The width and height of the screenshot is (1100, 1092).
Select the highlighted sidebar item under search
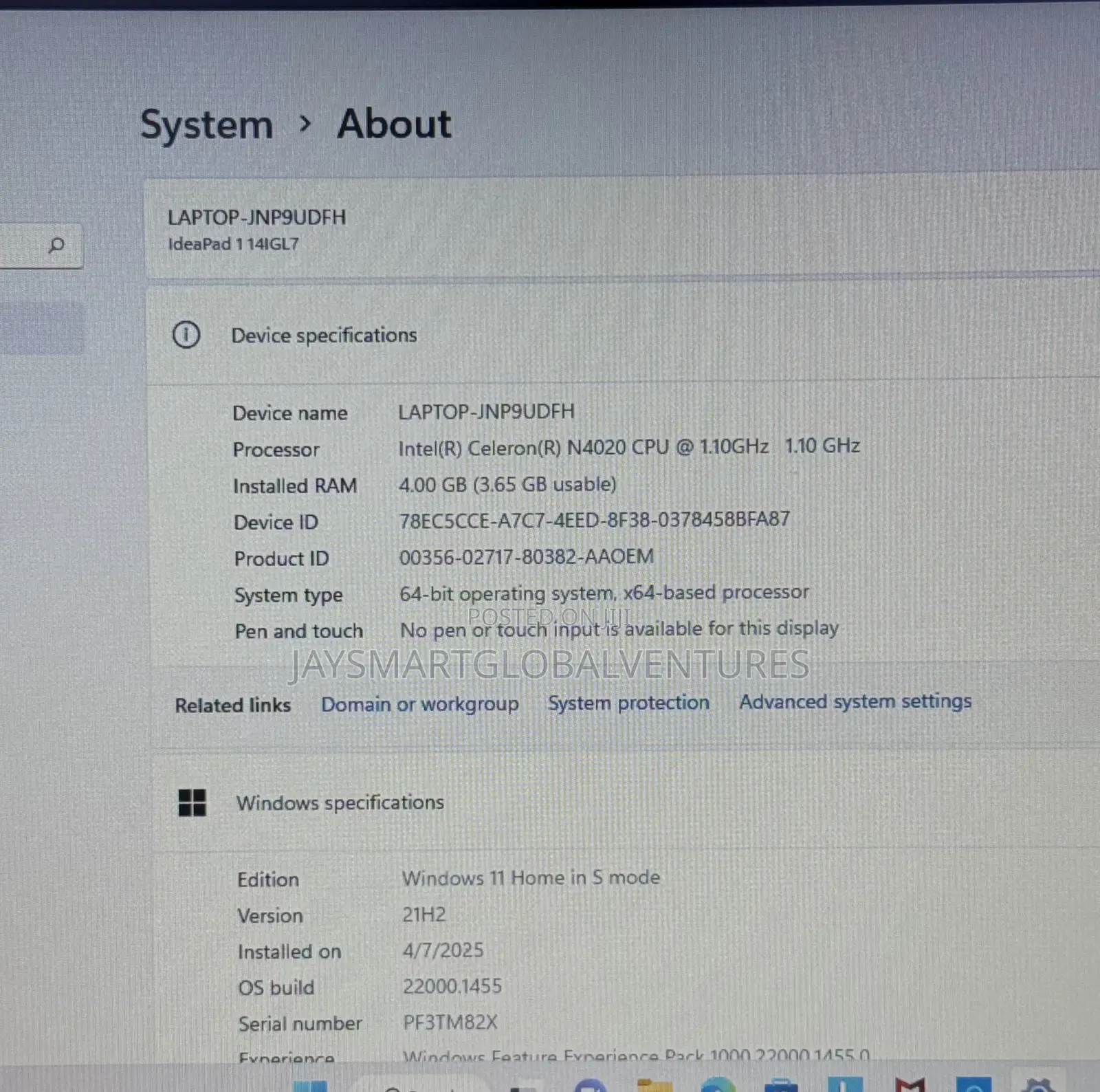point(41,328)
